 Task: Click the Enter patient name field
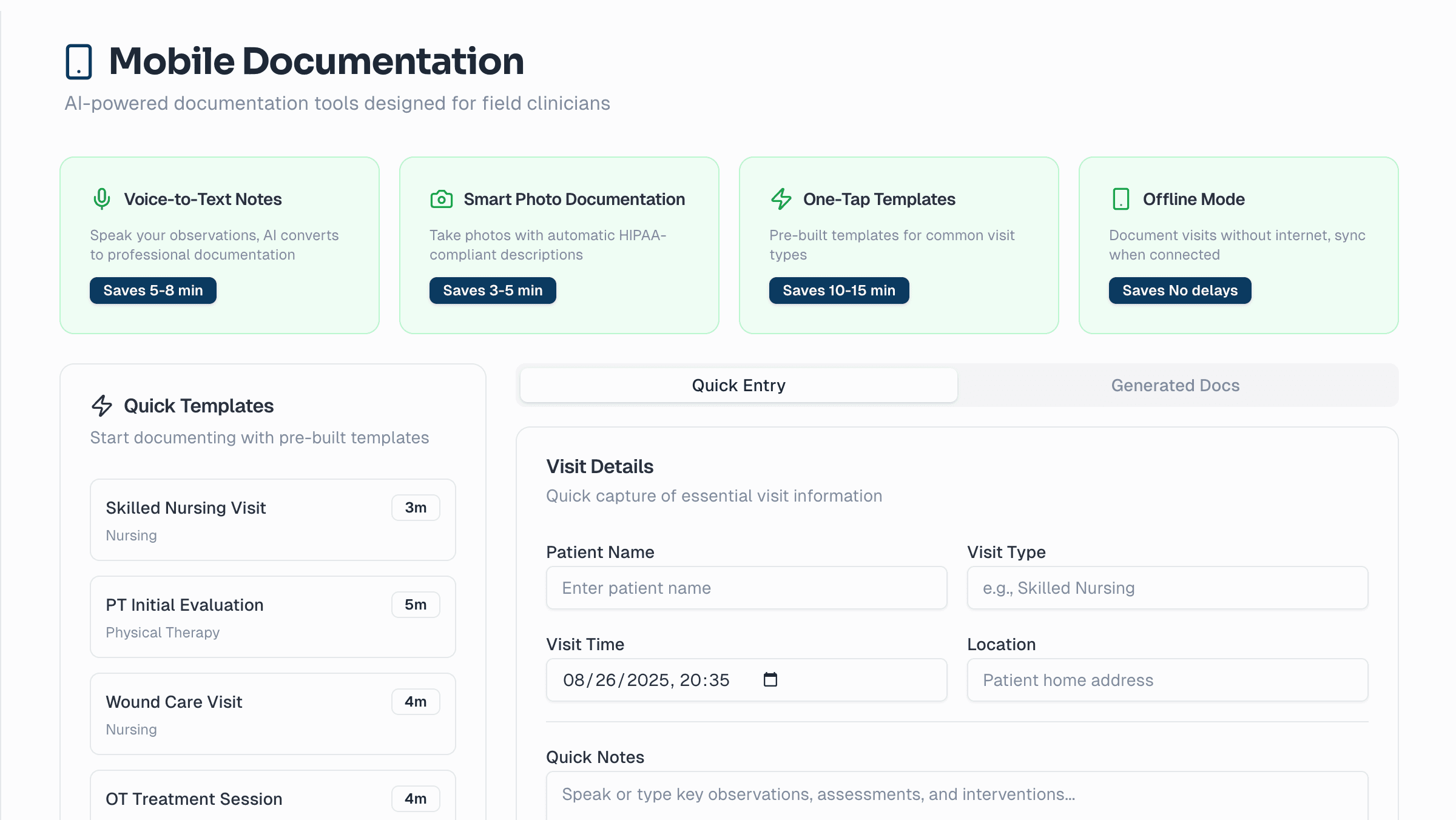(746, 588)
